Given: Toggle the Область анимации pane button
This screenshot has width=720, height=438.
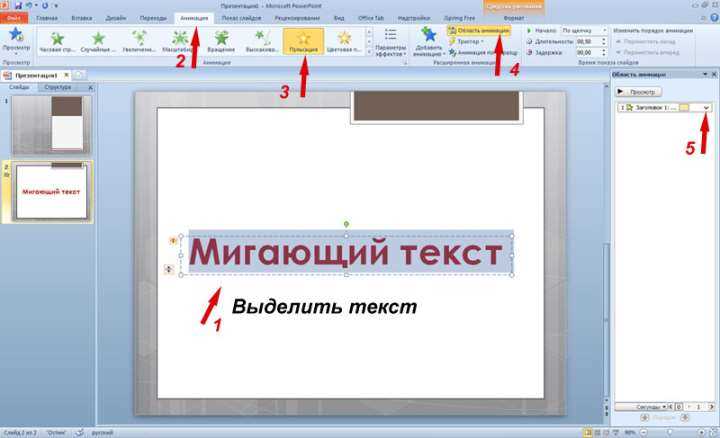Looking at the screenshot, I should (479, 30).
